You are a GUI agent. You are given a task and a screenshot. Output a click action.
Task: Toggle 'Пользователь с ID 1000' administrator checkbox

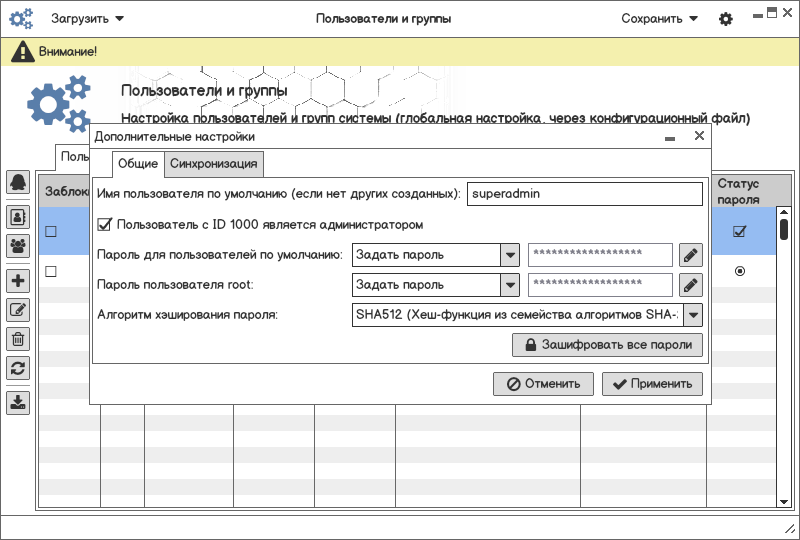[x=105, y=225]
